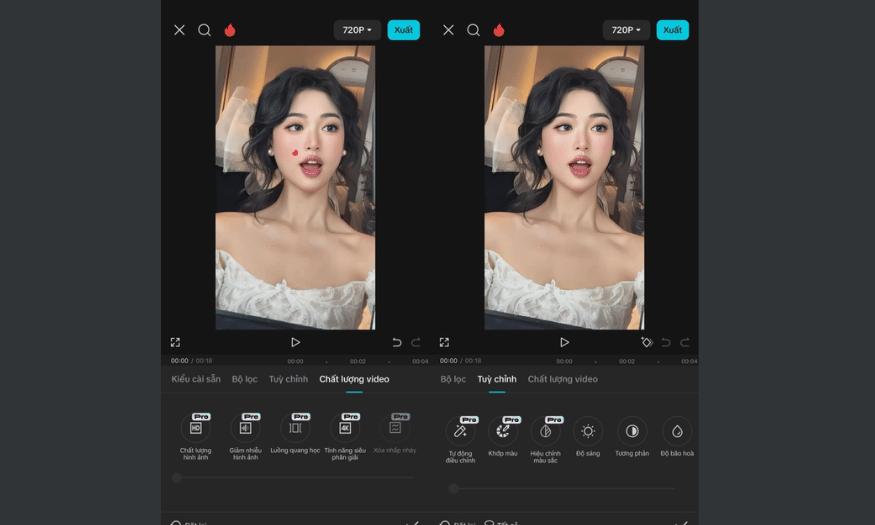The image size is (875, 525).
Task: Enter fullscreen preview on the right screen
Action: [x=444, y=342]
